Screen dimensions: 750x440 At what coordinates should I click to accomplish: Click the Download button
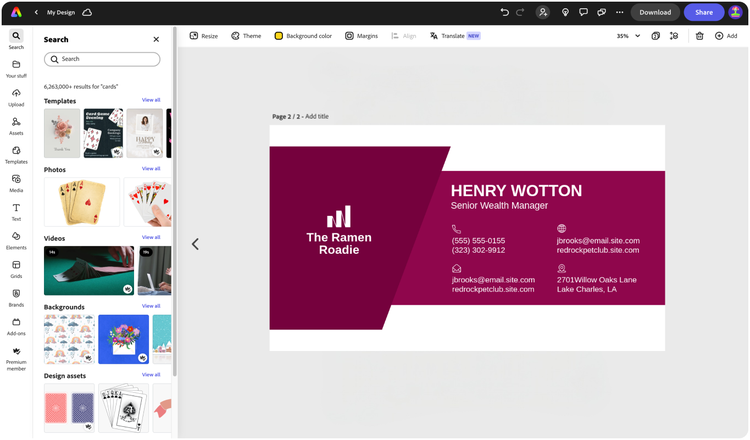pyautogui.click(x=655, y=12)
